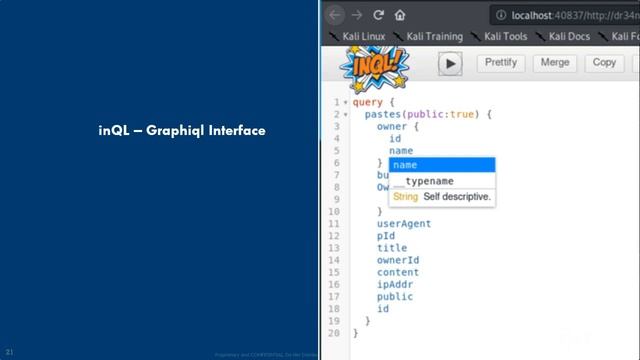The width and height of the screenshot is (640, 360).
Task: Click line number 11 in gutter
Action: coord(334,224)
